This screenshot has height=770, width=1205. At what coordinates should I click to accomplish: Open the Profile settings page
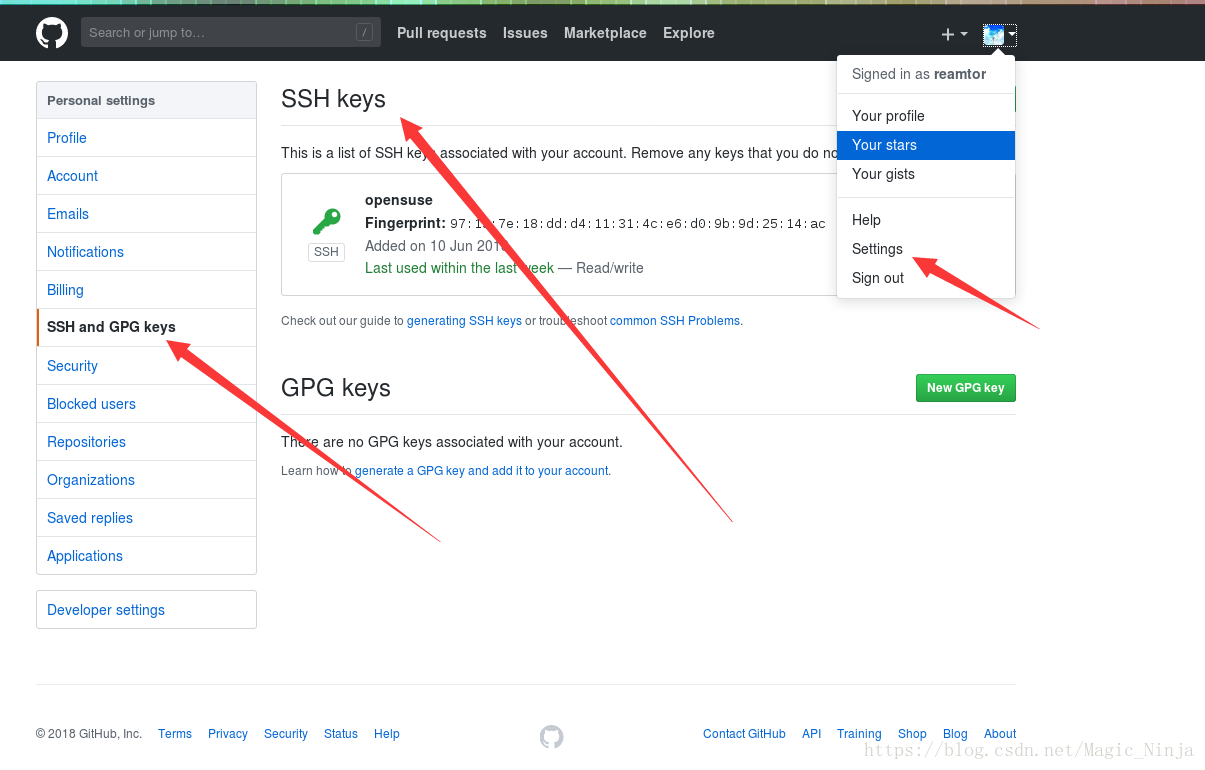146,138
